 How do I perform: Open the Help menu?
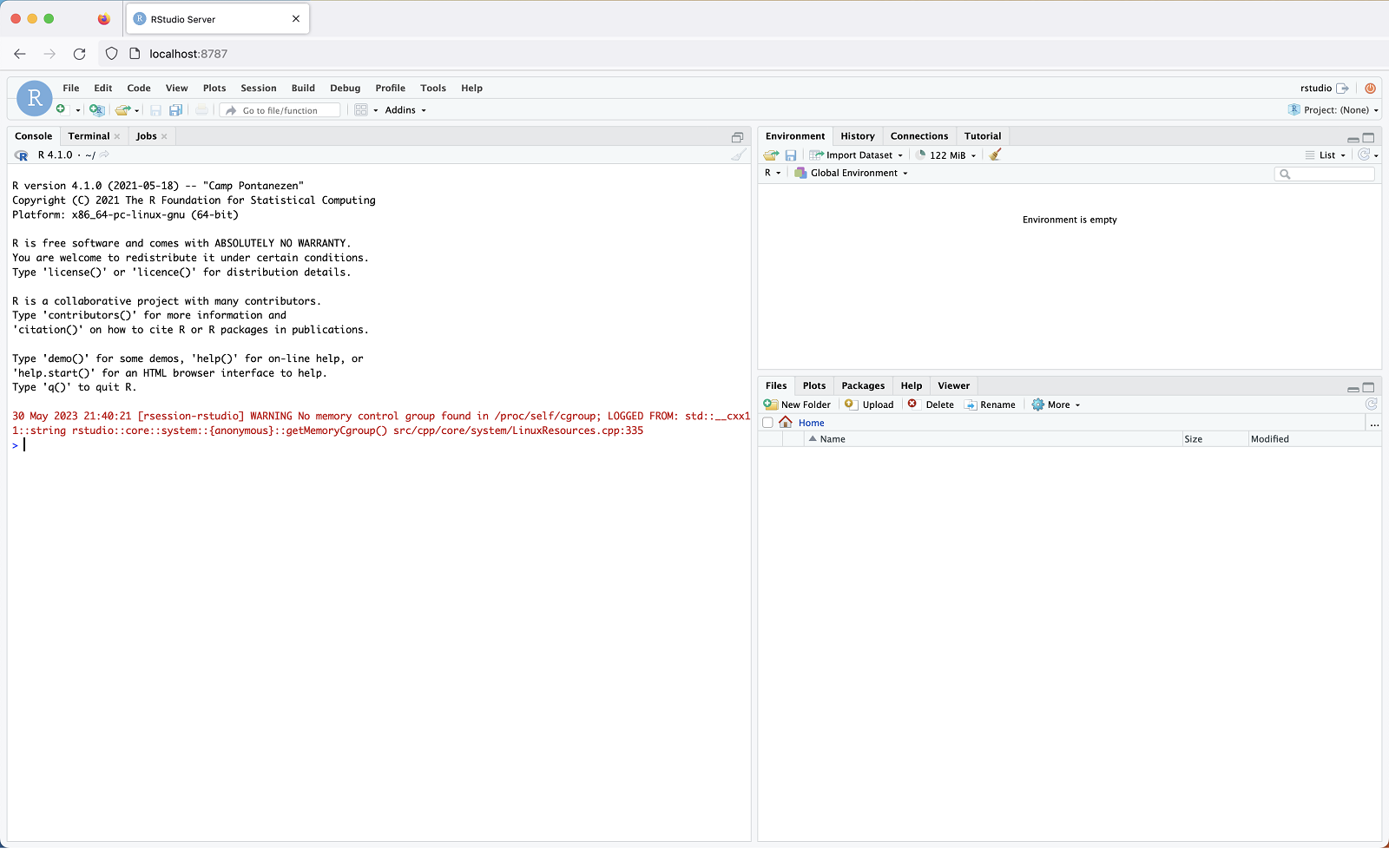click(x=471, y=89)
